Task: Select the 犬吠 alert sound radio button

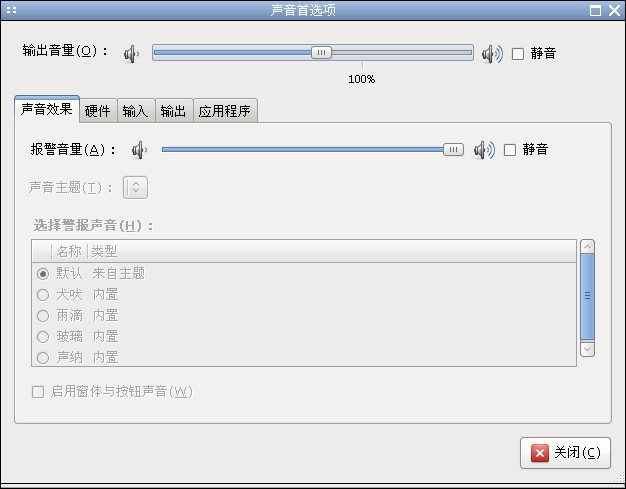Action: pos(43,295)
